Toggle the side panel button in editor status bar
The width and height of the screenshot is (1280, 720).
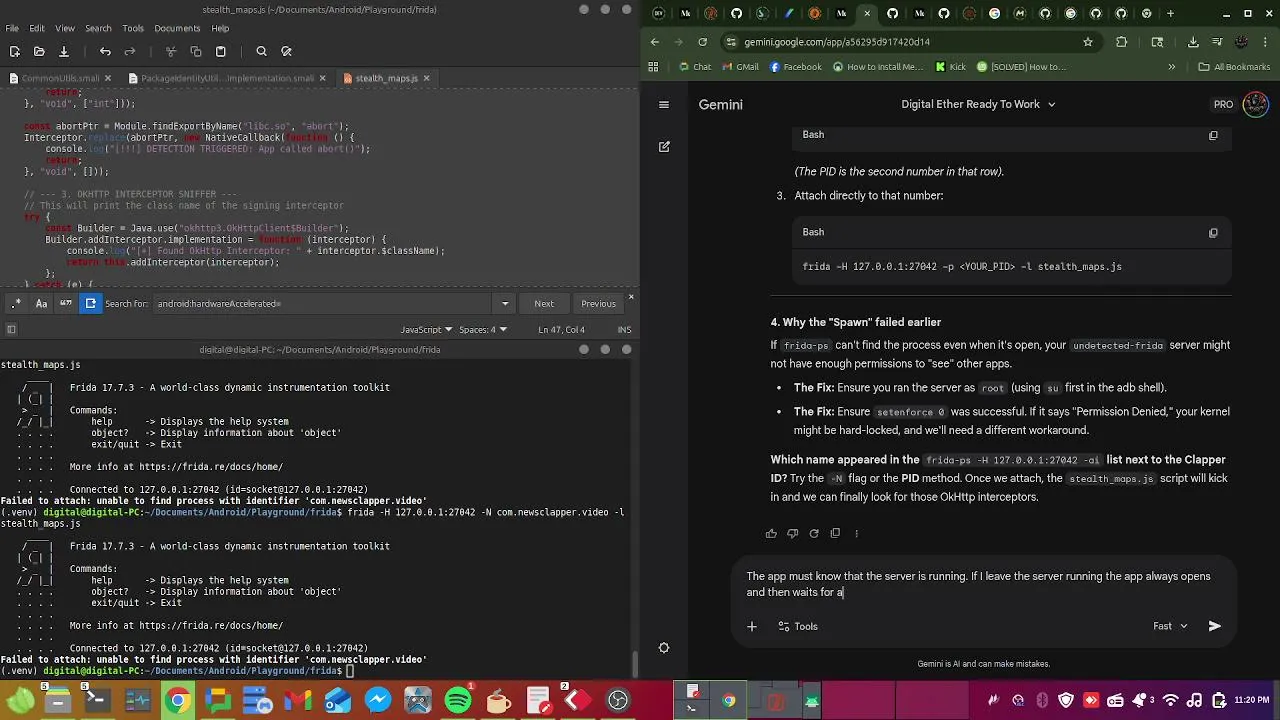11,330
